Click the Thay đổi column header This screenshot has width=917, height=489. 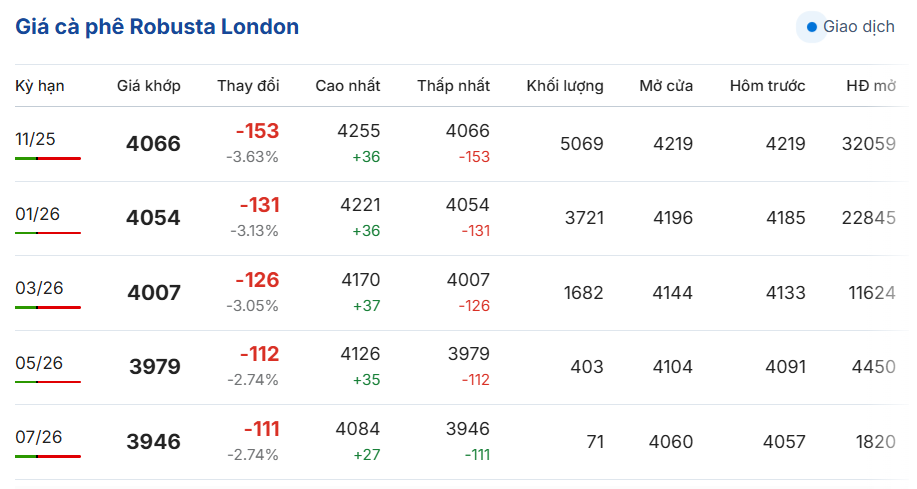pyautogui.click(x=248, y=86)
